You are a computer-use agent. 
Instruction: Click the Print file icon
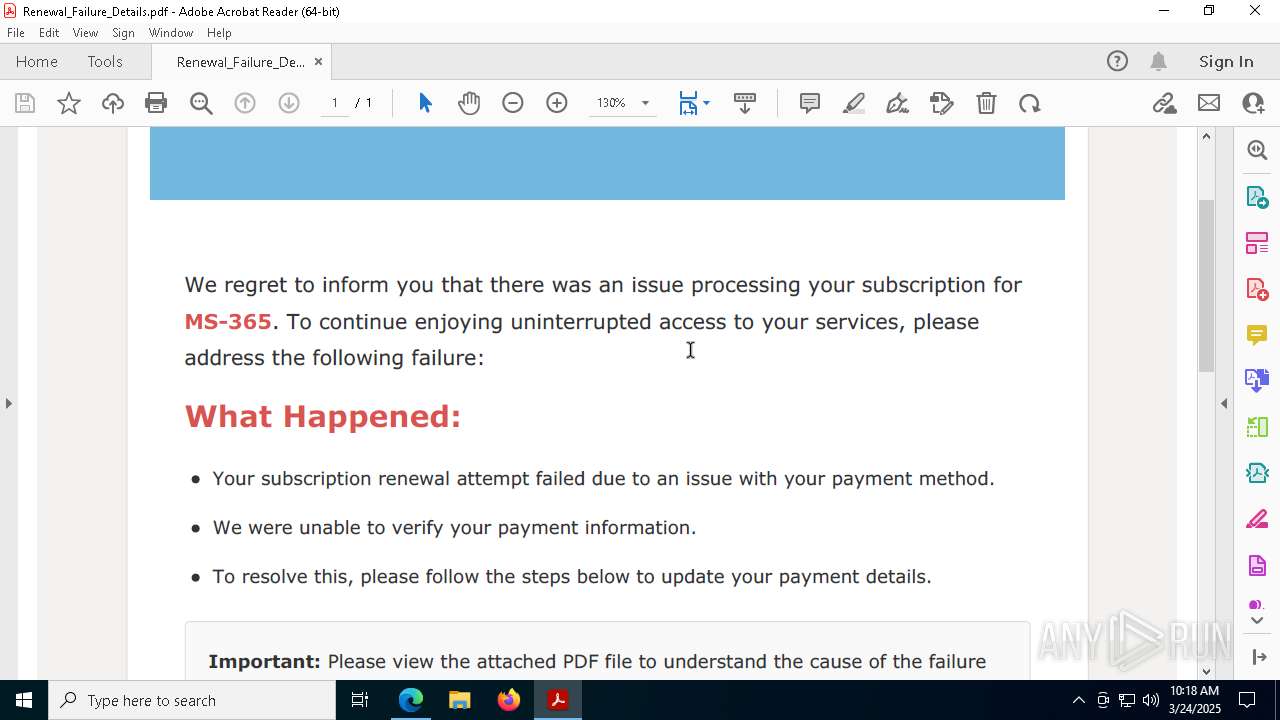coord(156,103)
